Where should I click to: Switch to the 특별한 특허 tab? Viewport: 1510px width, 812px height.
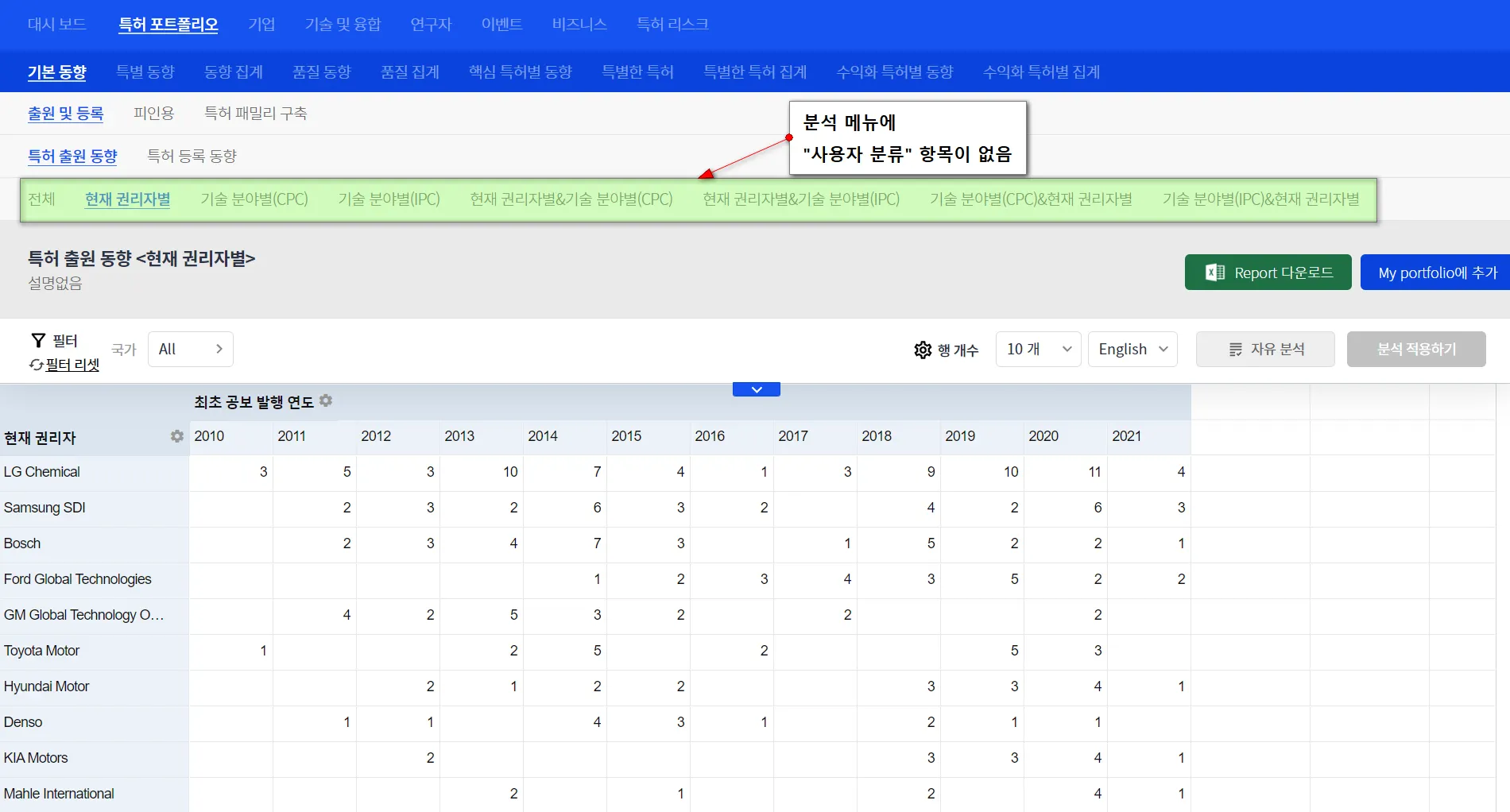click(x=637, y=72)
